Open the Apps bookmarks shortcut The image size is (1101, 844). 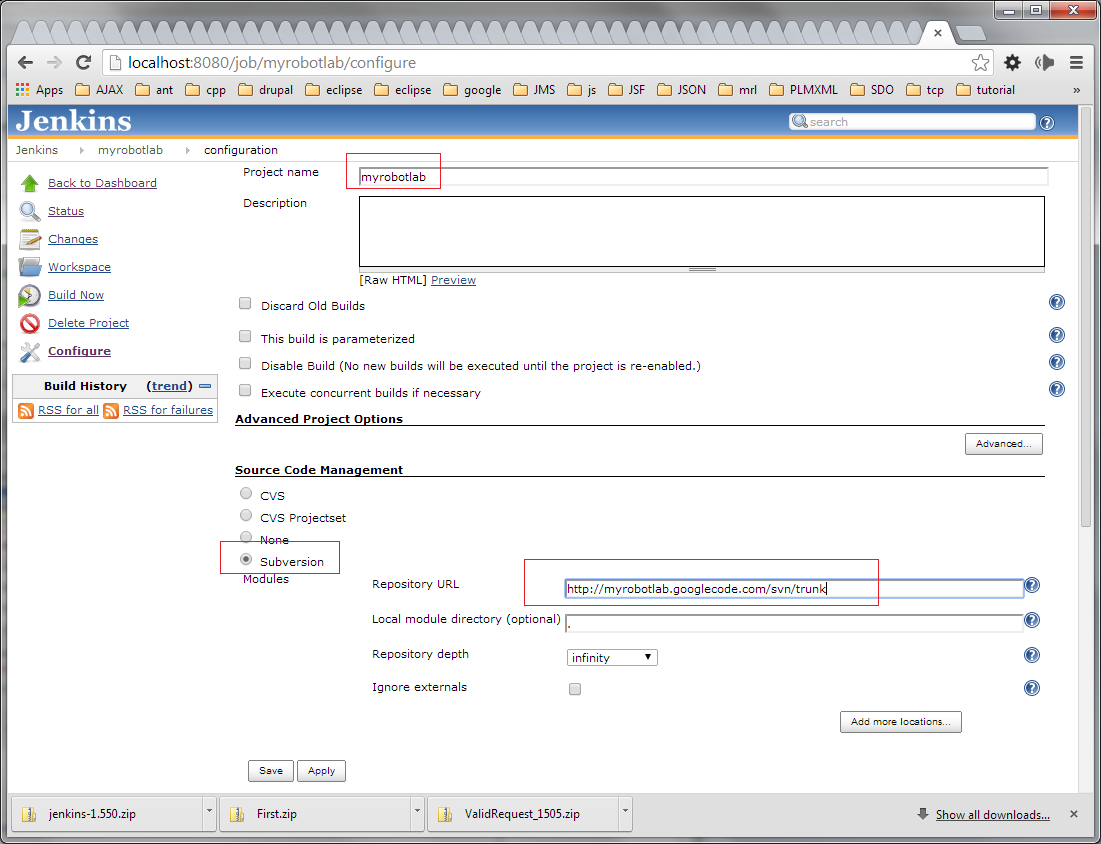point(39,90)
